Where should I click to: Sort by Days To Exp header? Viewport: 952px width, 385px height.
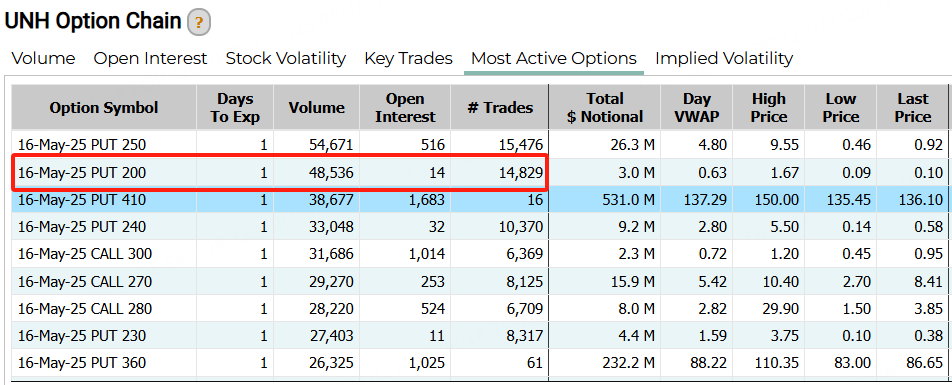pyautogui.click(x=235, y=107)
